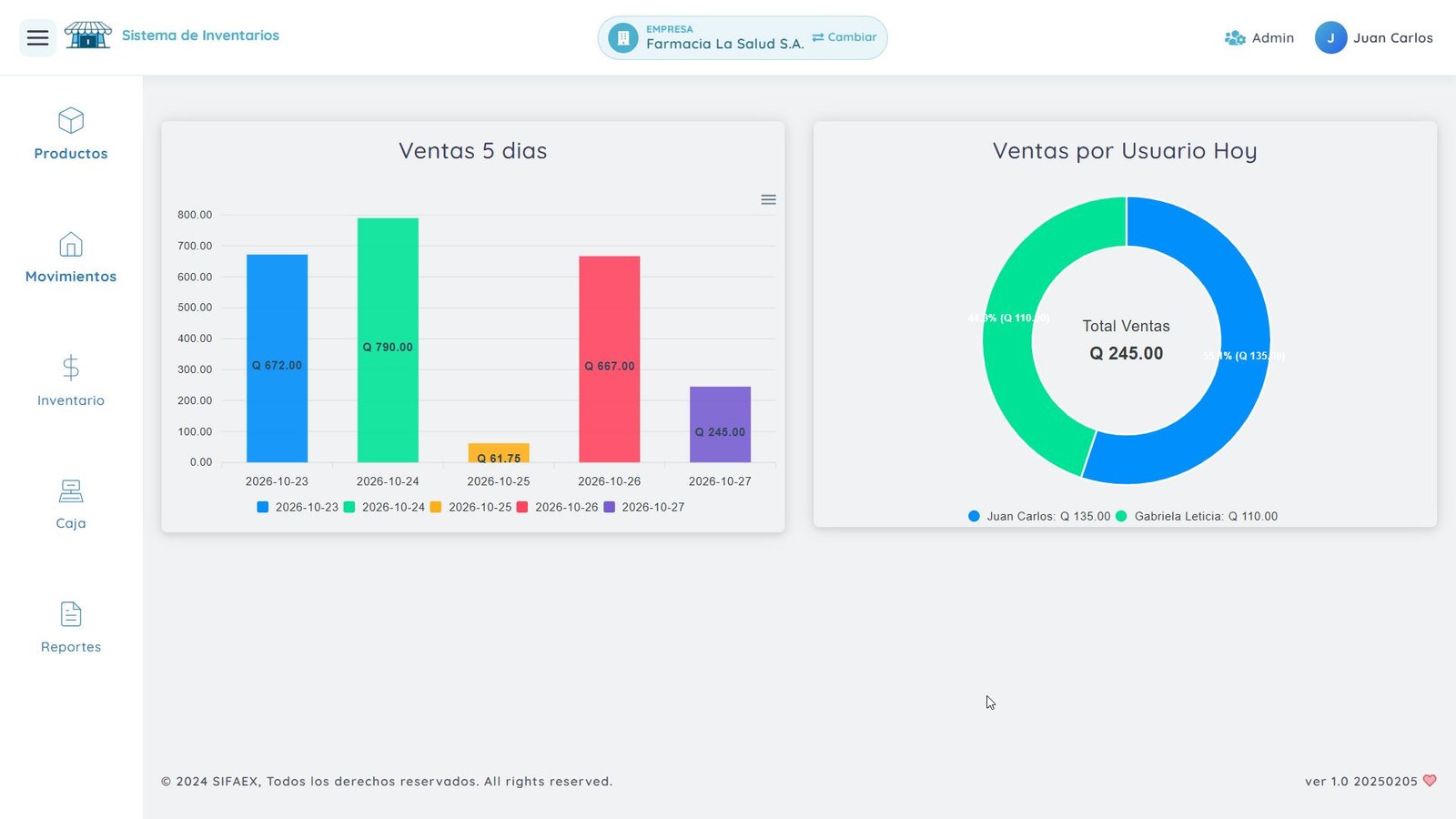Click the Ventas por Usuario Hoy title
This screenshot has width=1456, height=819.
(x=1125, y=151)
